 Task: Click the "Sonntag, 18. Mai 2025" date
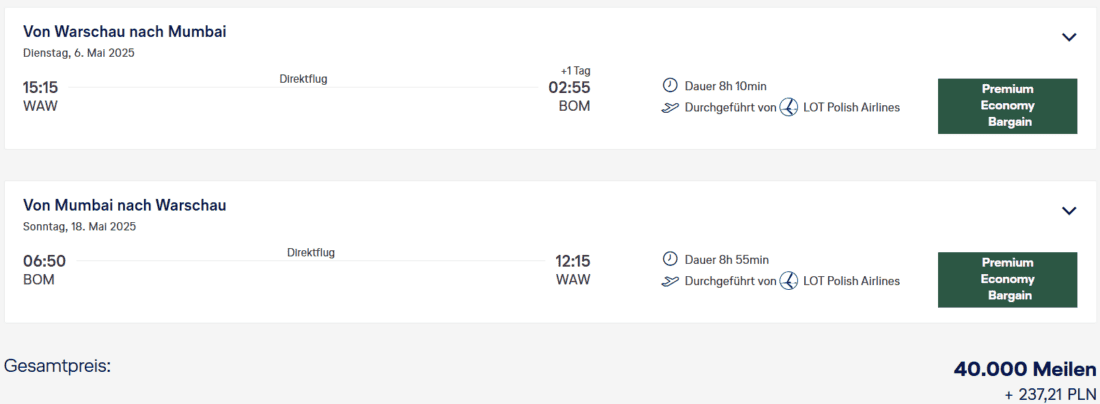point(79,226)
